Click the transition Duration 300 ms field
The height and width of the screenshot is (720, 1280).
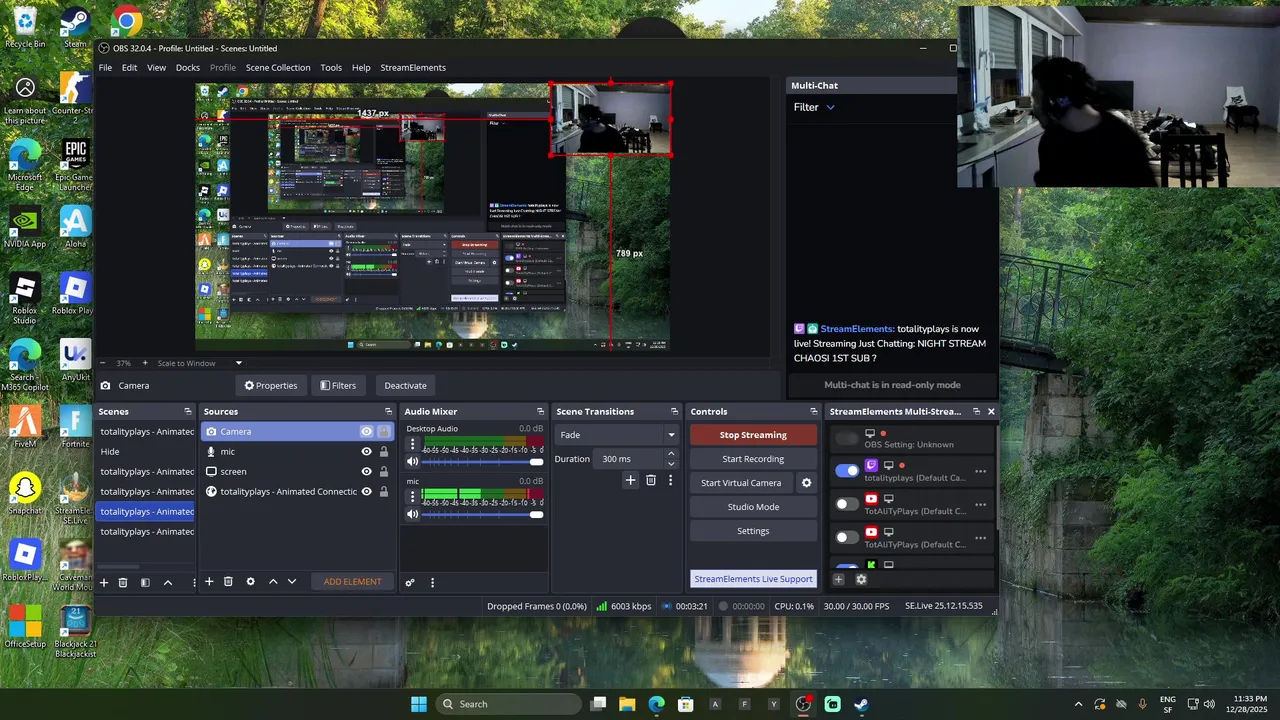click(628, 459)
